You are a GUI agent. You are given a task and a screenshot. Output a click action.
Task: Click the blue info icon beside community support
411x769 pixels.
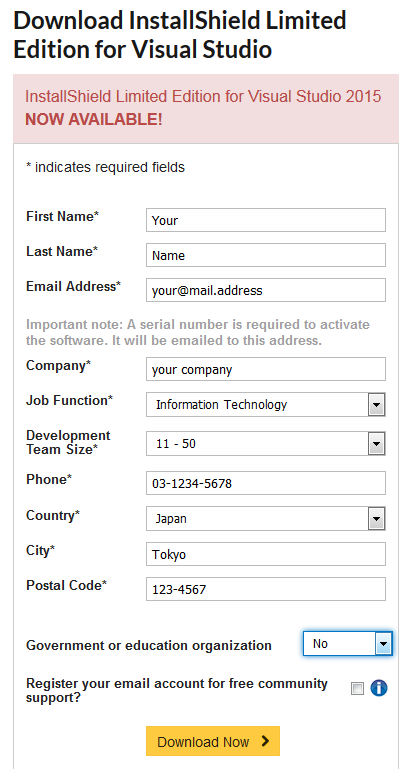tap(379, 689)
